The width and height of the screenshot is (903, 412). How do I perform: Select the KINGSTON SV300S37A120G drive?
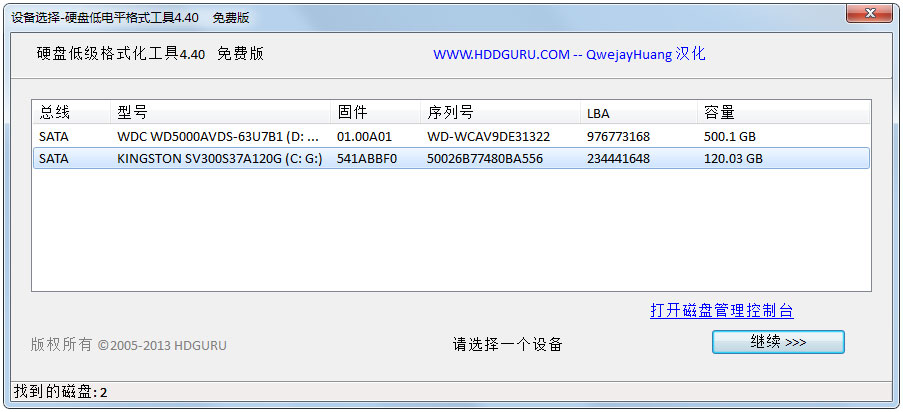(451, 158)
